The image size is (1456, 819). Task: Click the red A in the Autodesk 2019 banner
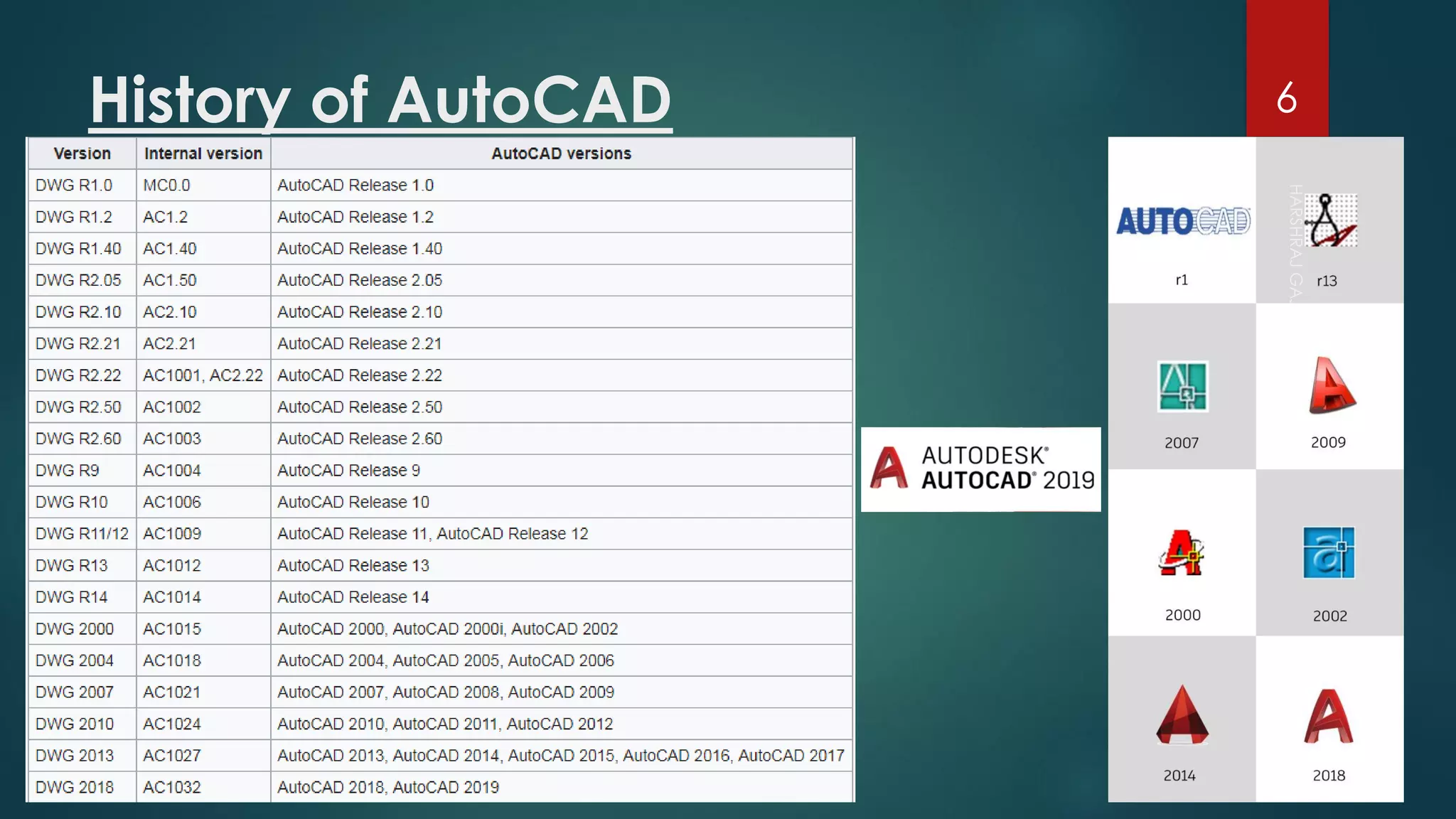[x=889, y=468]
